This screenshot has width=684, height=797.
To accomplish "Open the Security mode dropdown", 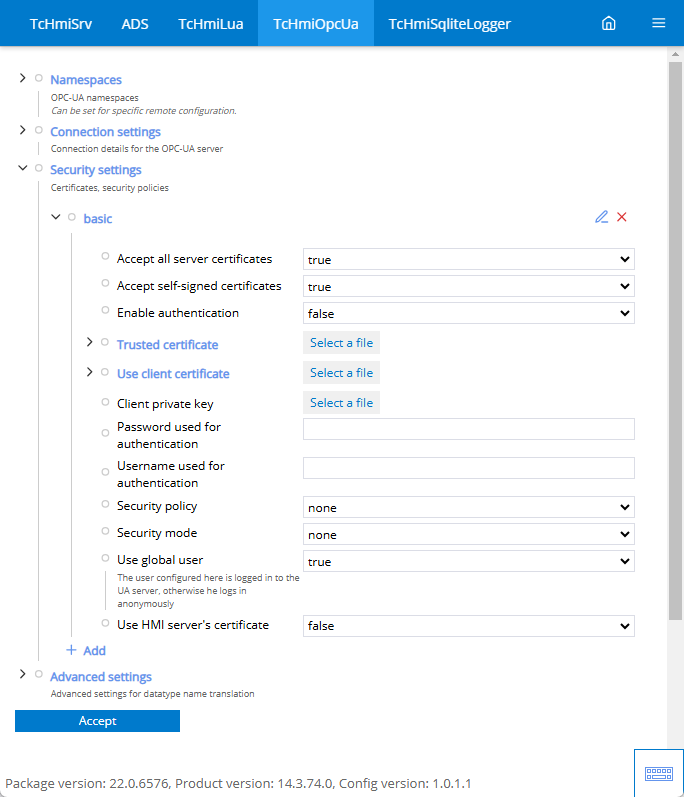I will [469, 534].
